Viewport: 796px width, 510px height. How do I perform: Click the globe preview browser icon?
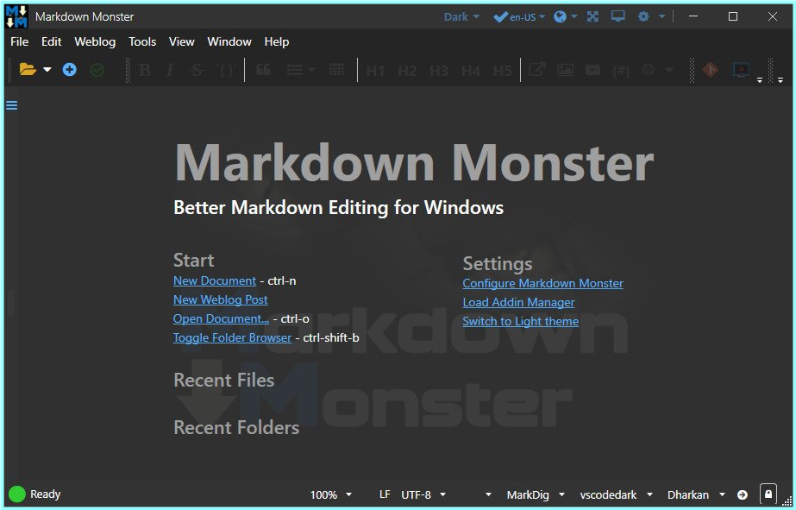560,17
